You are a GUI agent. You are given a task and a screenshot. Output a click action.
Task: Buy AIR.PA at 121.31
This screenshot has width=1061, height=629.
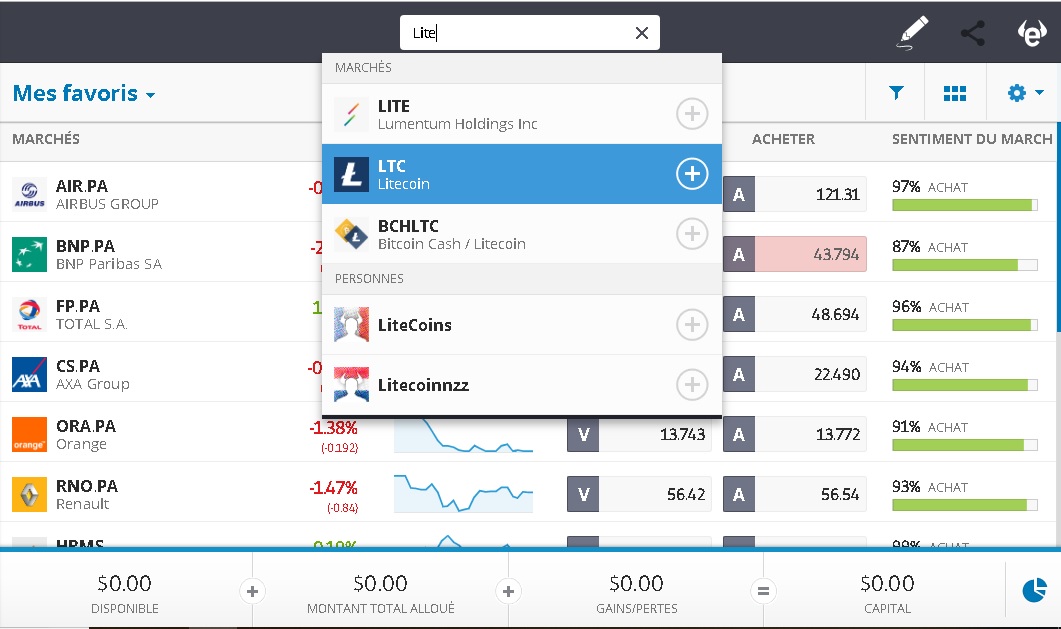[x=794, y=195]
